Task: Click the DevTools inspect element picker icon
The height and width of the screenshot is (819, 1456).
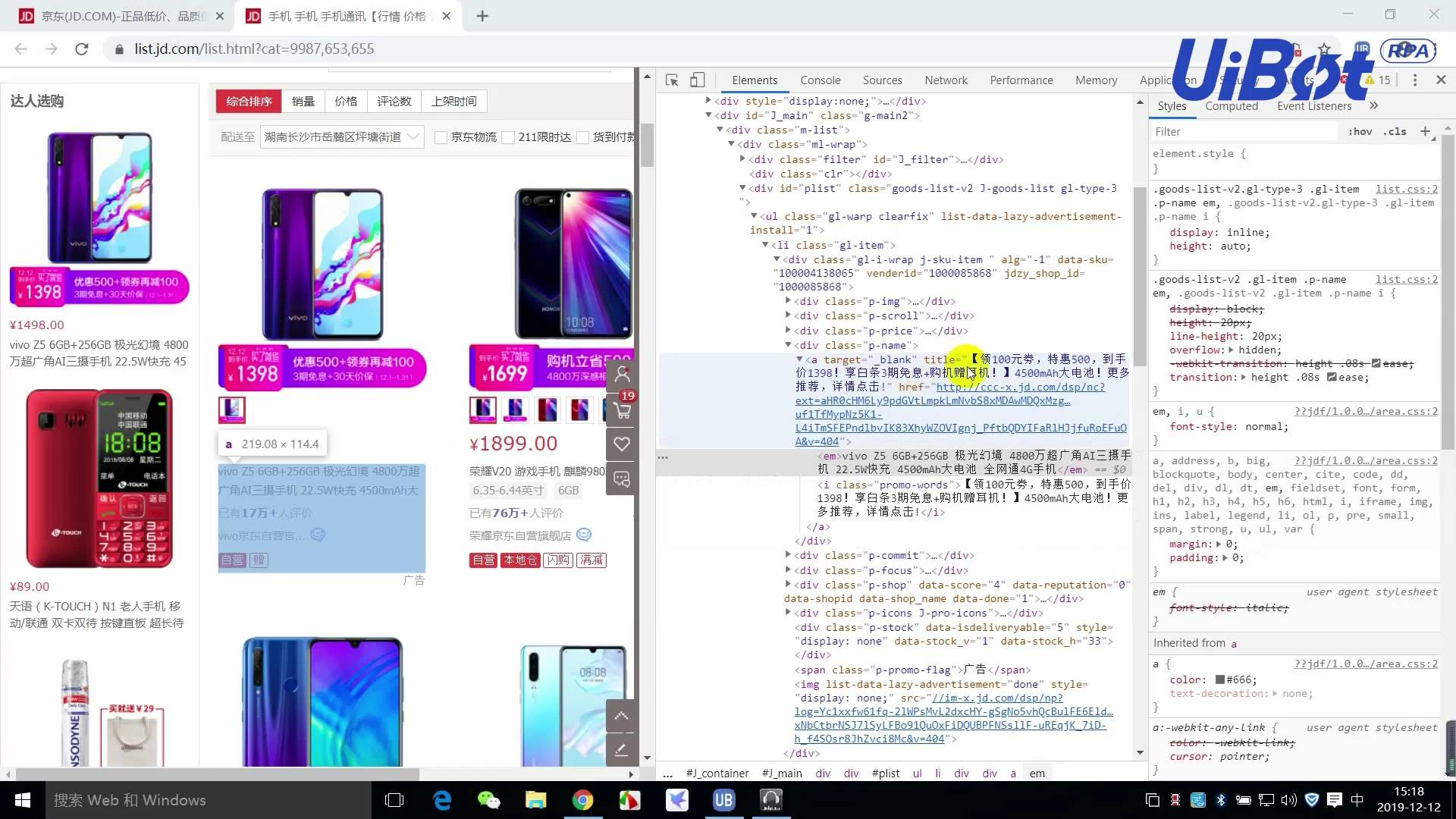Action: pyautogui.click(x=672, y=80)
